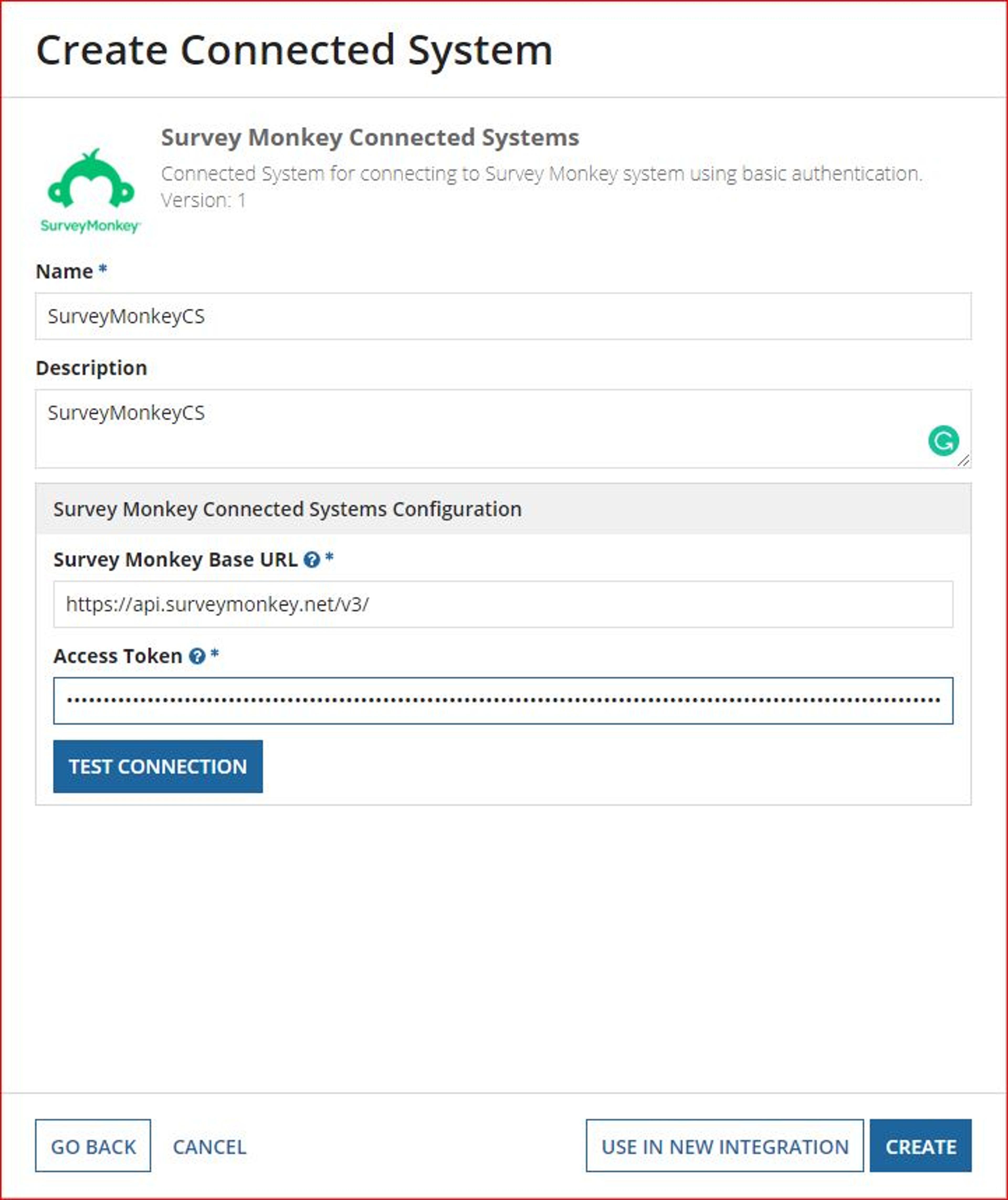Viewport: 1008px width, 1200px height.
Task: Click Grammarly icon in Description box
Action: pyautogui.click(x=943, y=441)
